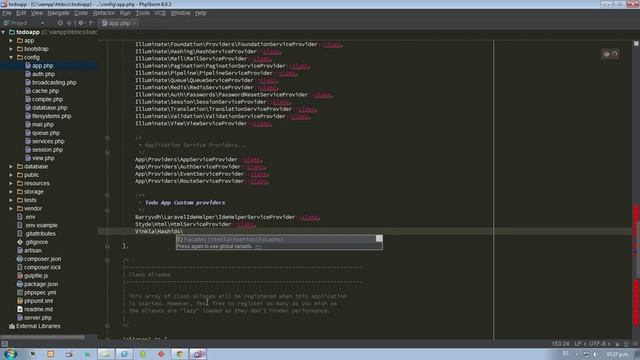
Task: Select readme.md in the project tree
Action: coord(38,309)
